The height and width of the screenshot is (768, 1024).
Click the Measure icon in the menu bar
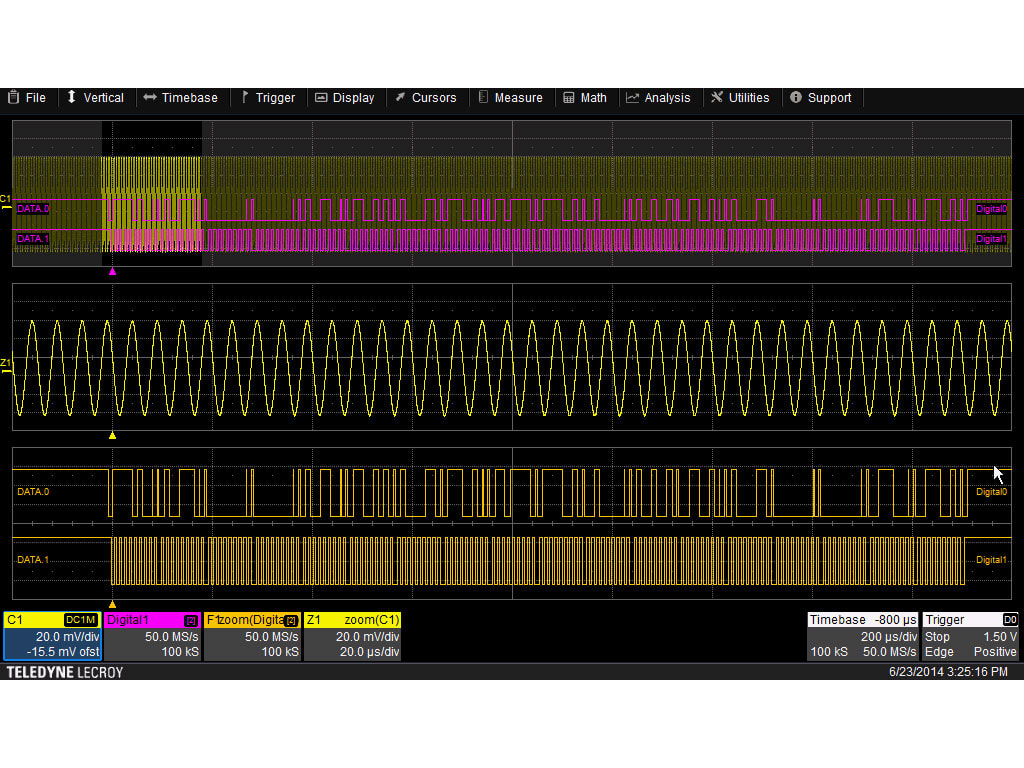(x=482, y=97)
